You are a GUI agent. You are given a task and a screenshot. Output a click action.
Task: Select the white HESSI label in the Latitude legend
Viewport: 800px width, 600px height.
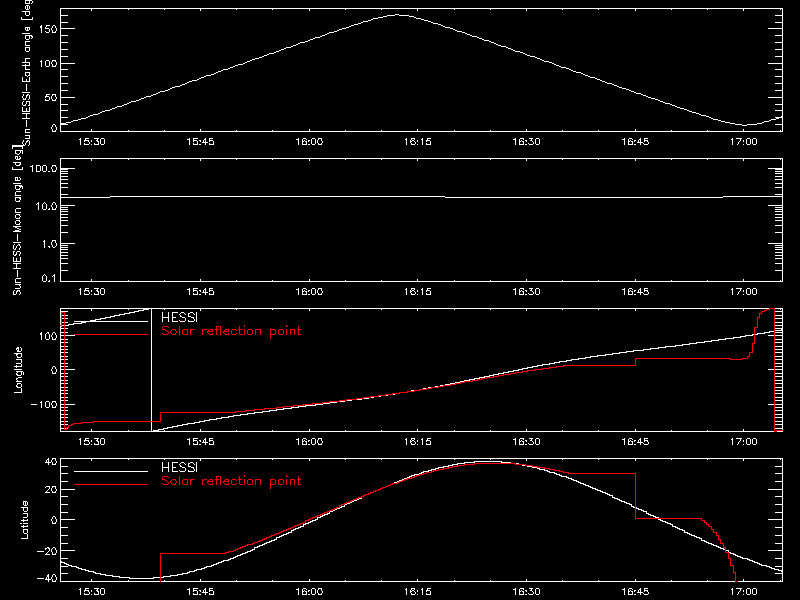[179, 467]
